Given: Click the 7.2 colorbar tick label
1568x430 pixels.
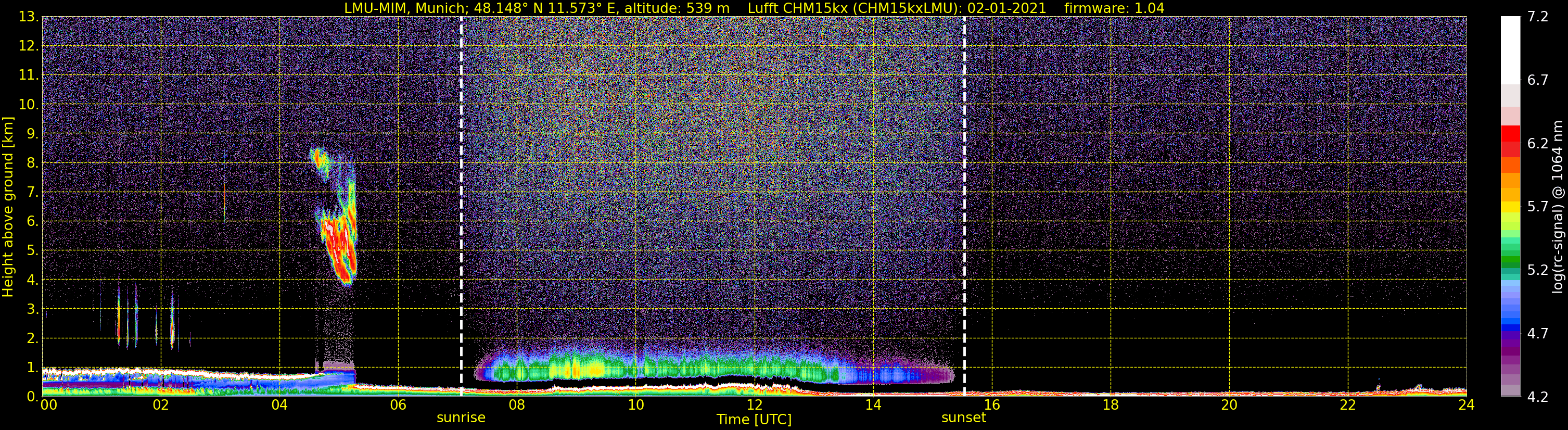Looking at the screenshot, I should pyautogui.click(x=1538, y=17).
